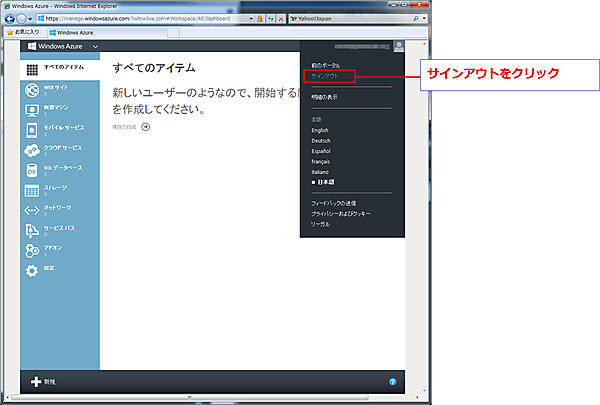Open the 設定 gear icon
Screen dimensions: 600x405
[x=32, y=271]
